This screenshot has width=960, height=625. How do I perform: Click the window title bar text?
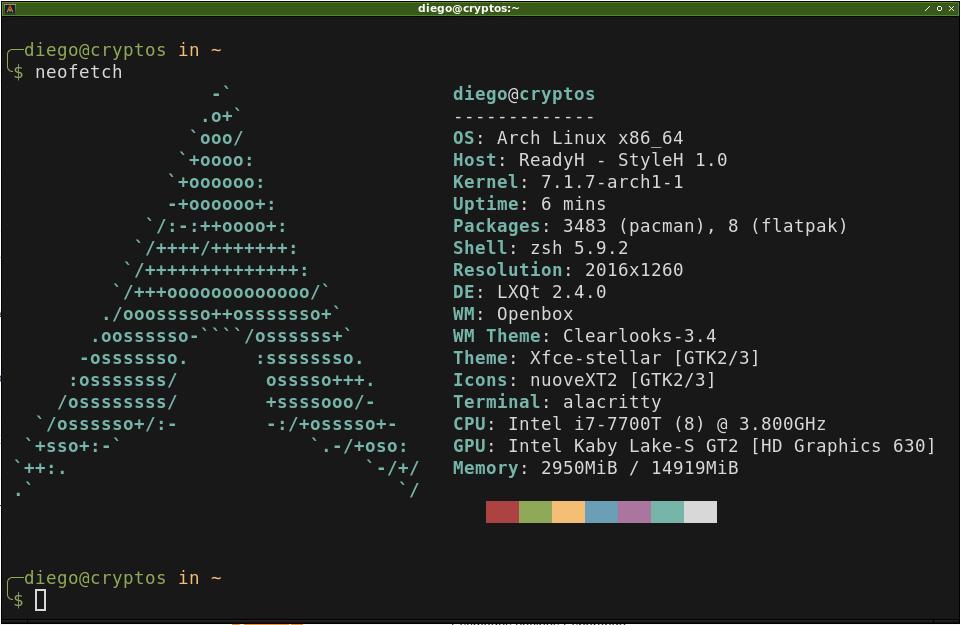click(x=468, y=9)
